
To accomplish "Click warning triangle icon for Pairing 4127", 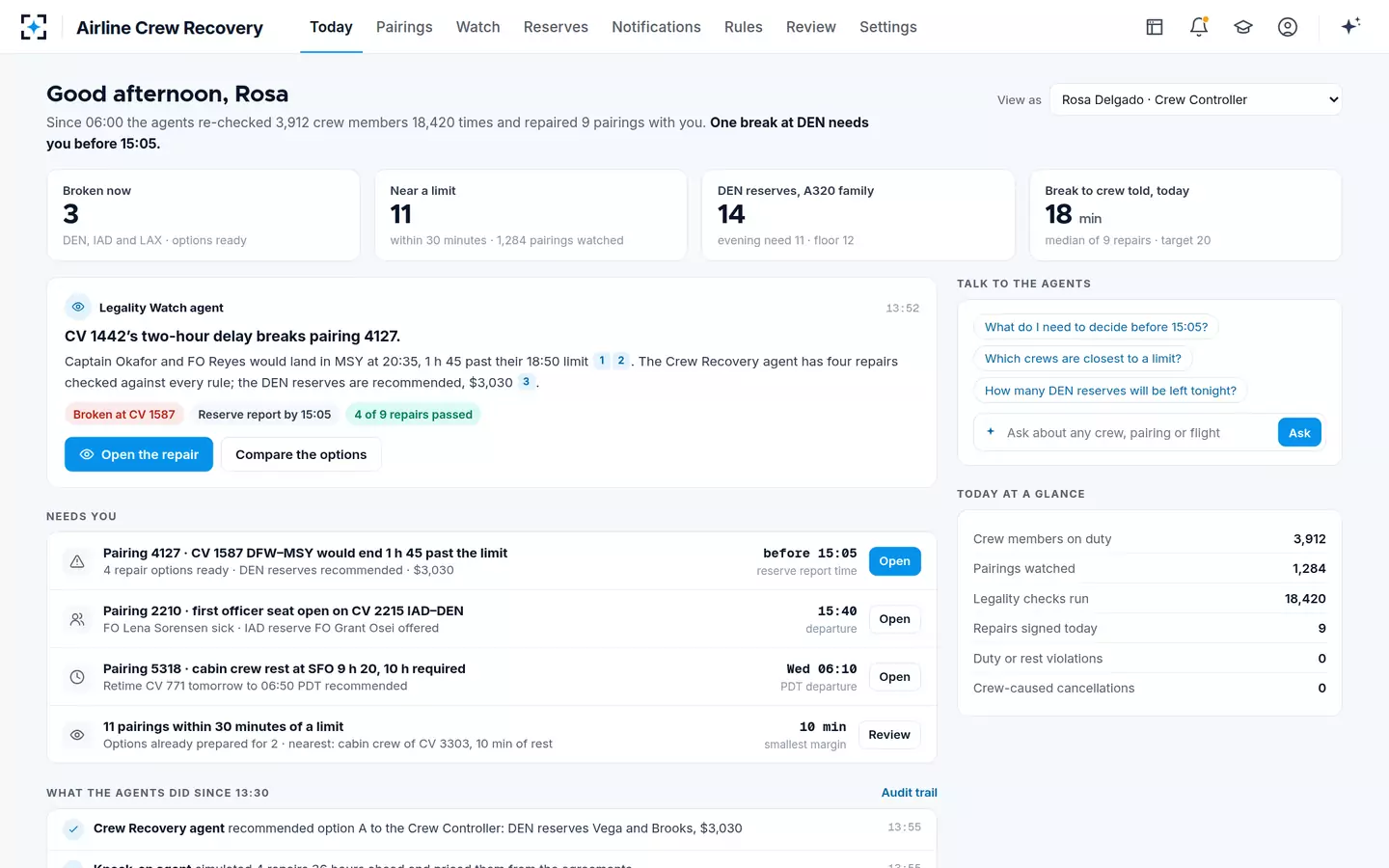I will [77, 561].
